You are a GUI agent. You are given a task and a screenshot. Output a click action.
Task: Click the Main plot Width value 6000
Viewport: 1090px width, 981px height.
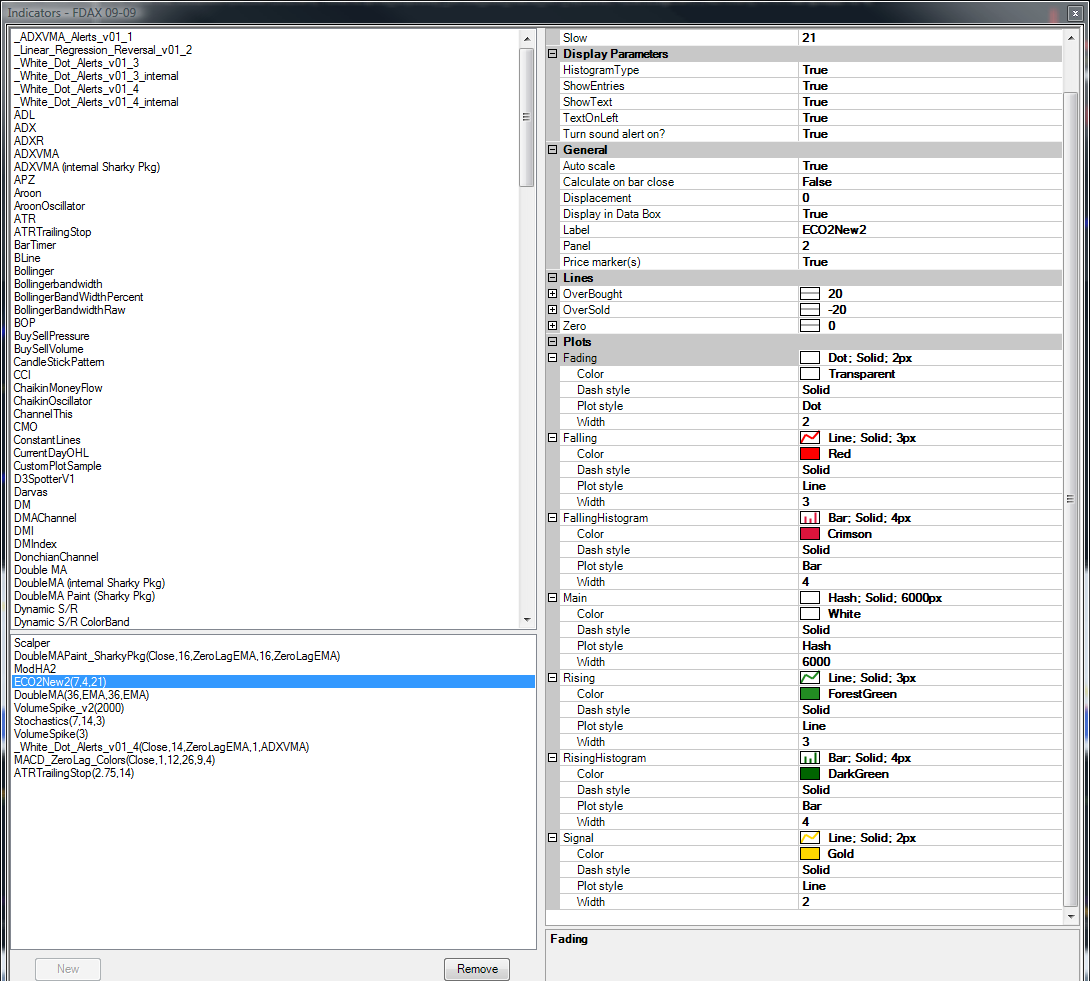930,661
